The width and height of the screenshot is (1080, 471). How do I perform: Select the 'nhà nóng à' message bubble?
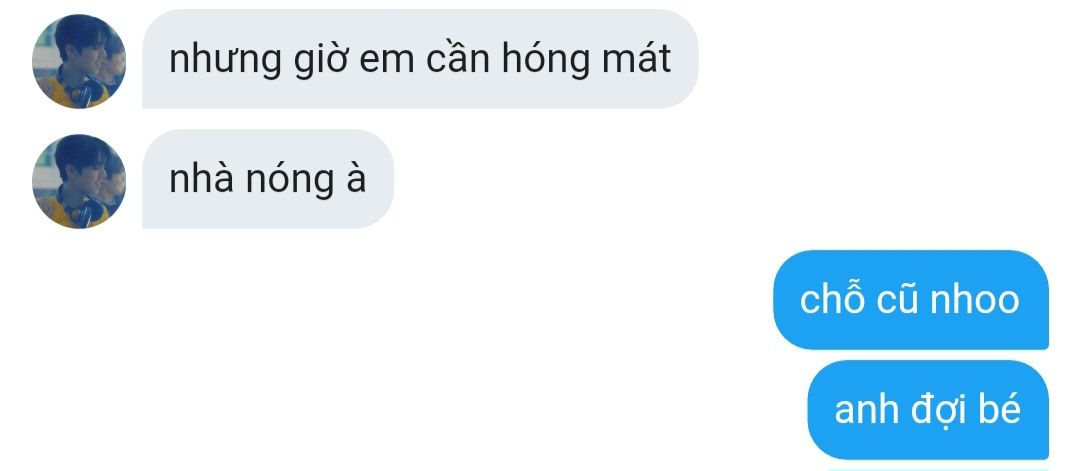tap(268, 179)
